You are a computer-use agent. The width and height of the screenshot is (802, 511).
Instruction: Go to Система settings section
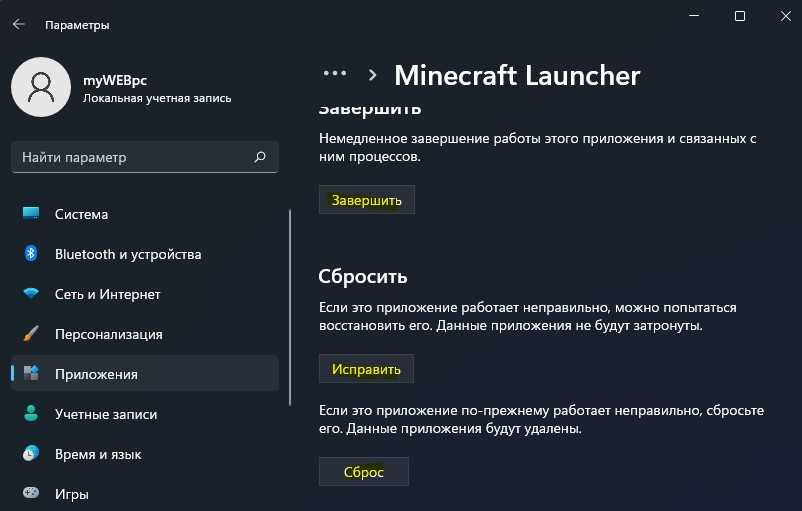click(81, 214)
